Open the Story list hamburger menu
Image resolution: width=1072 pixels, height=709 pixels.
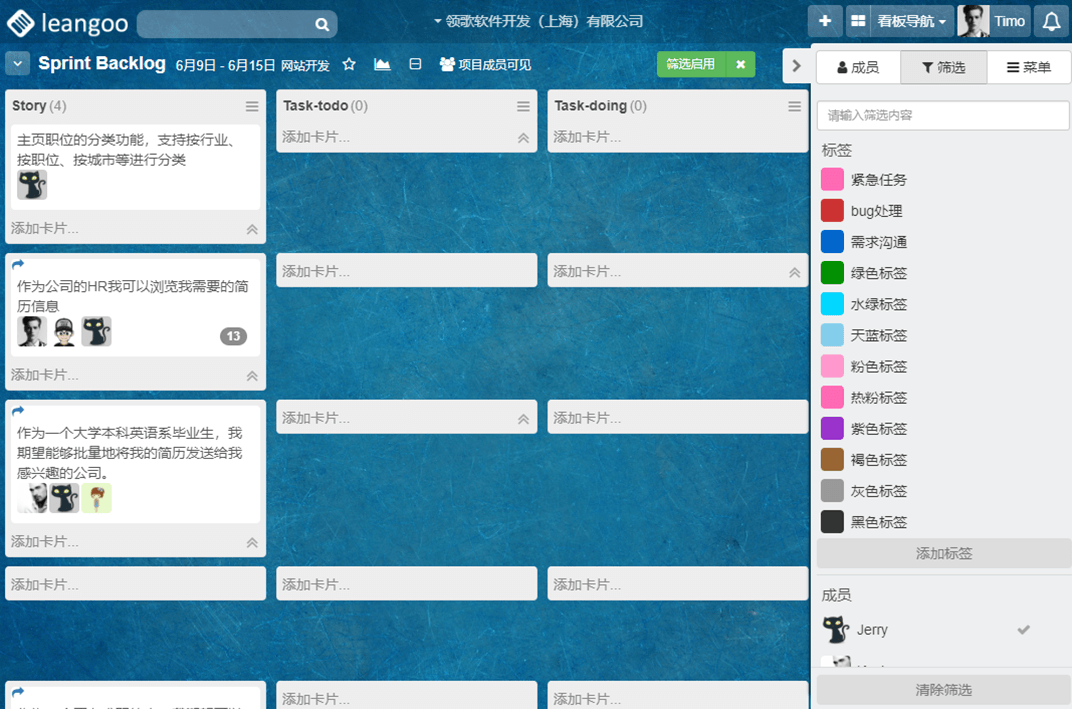tap(252, 106)
